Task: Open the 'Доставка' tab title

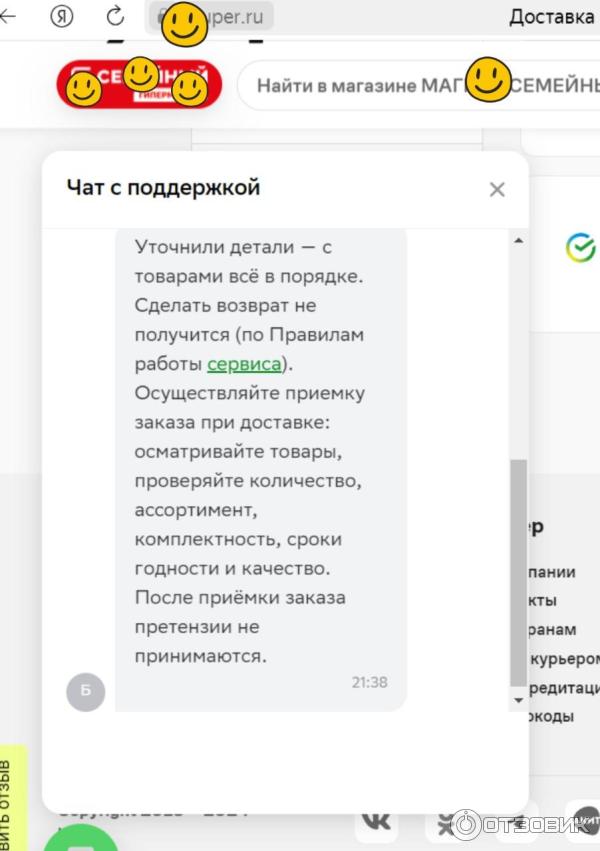Action: pyautogui.click(x=551, y=17)
